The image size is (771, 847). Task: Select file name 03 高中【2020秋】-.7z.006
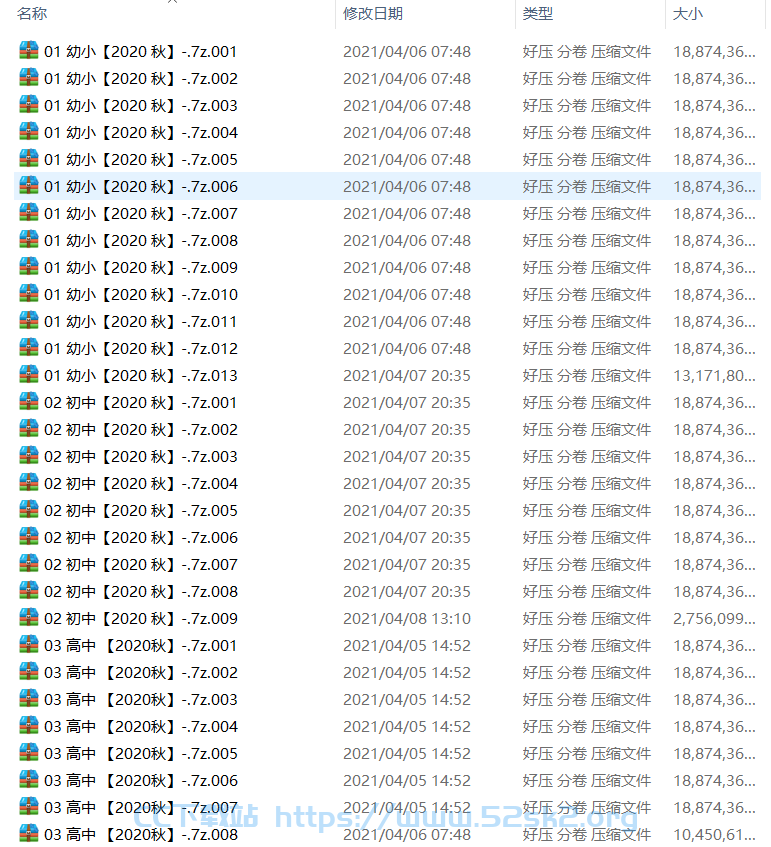[x=140, y=781]
